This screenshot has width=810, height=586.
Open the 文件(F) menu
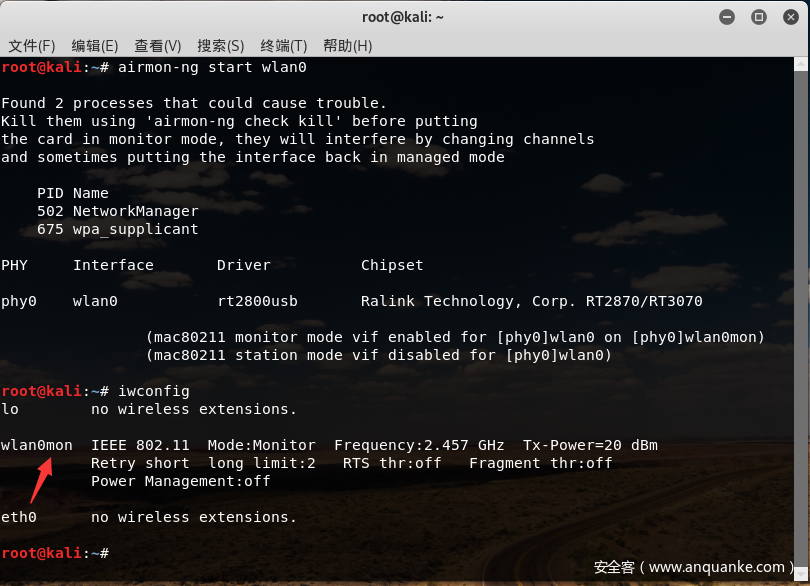32,46
